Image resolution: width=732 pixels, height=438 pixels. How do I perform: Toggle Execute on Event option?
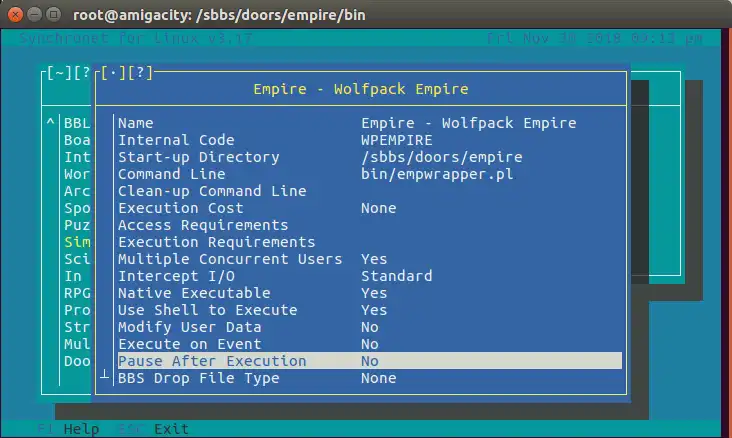click(369, 344)
